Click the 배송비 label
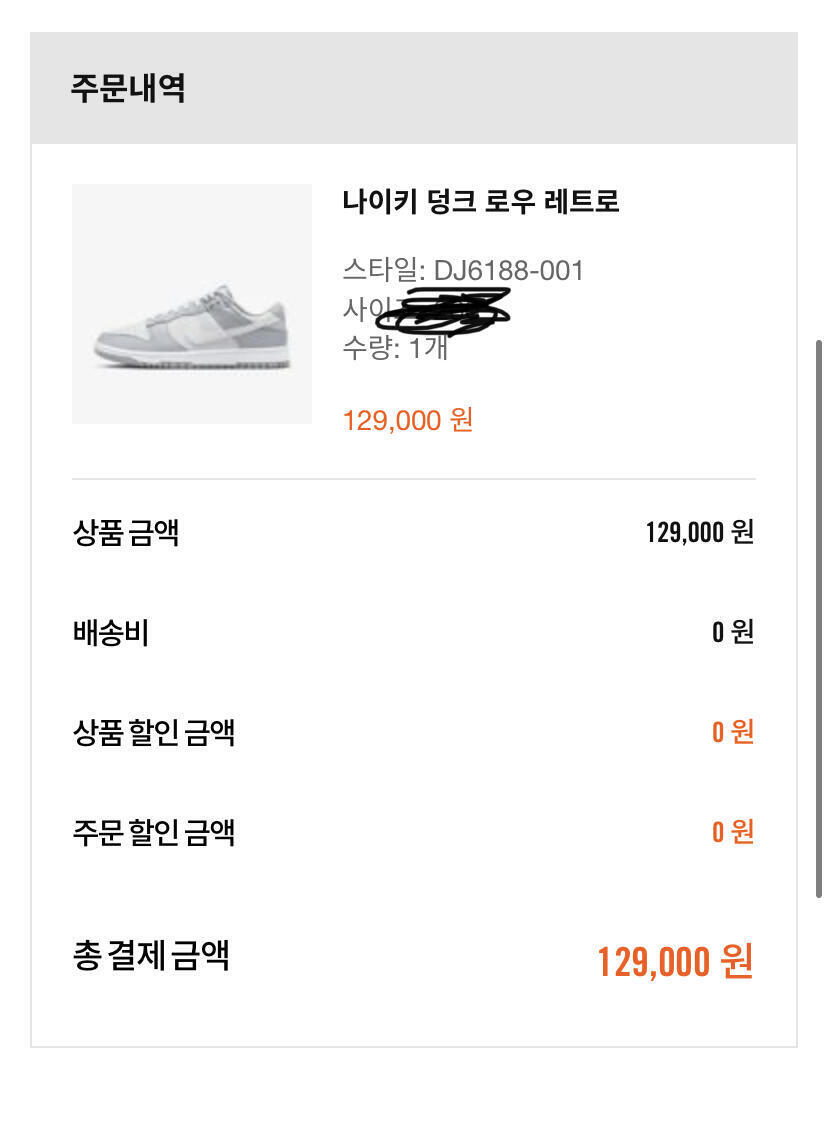The width and height of the screenshot is (828, 1147). [111, 633]
